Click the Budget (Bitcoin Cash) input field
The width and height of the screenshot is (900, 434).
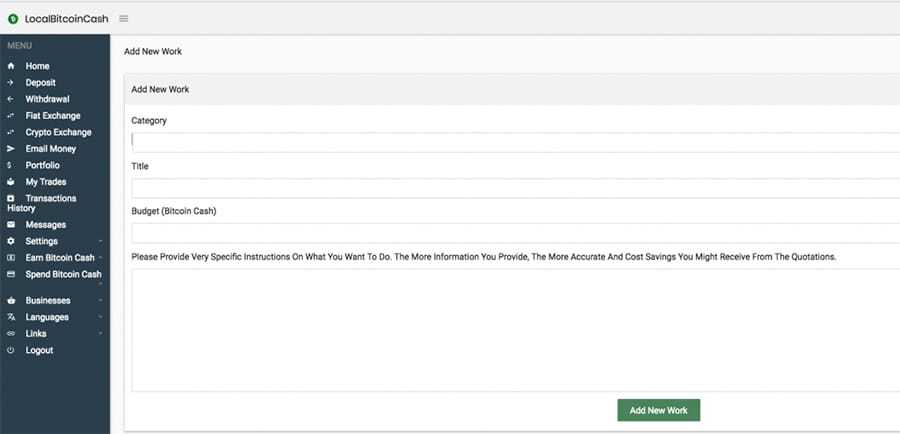515,233
